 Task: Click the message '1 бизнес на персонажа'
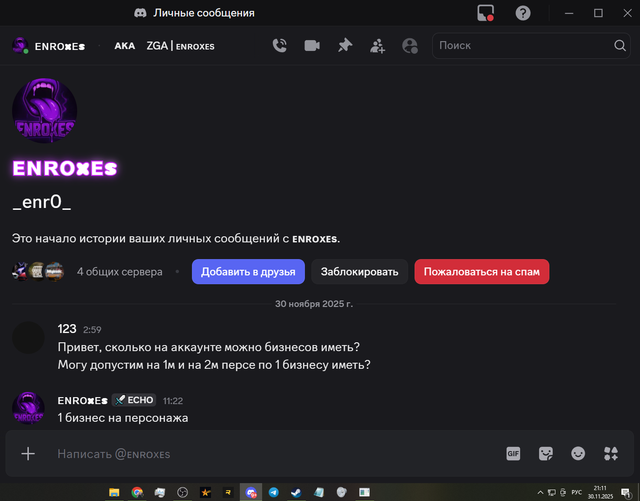coord(123,418)
